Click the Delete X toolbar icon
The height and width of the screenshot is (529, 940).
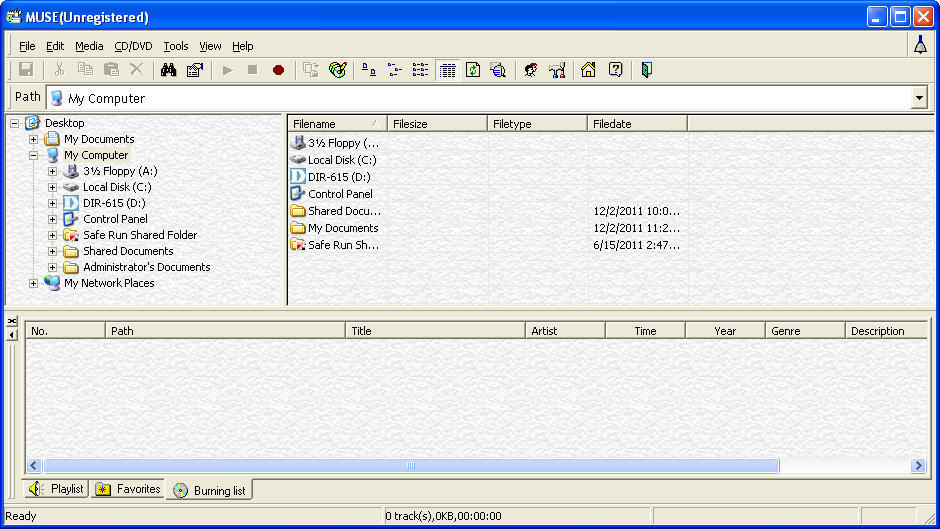tap(137, 70)
